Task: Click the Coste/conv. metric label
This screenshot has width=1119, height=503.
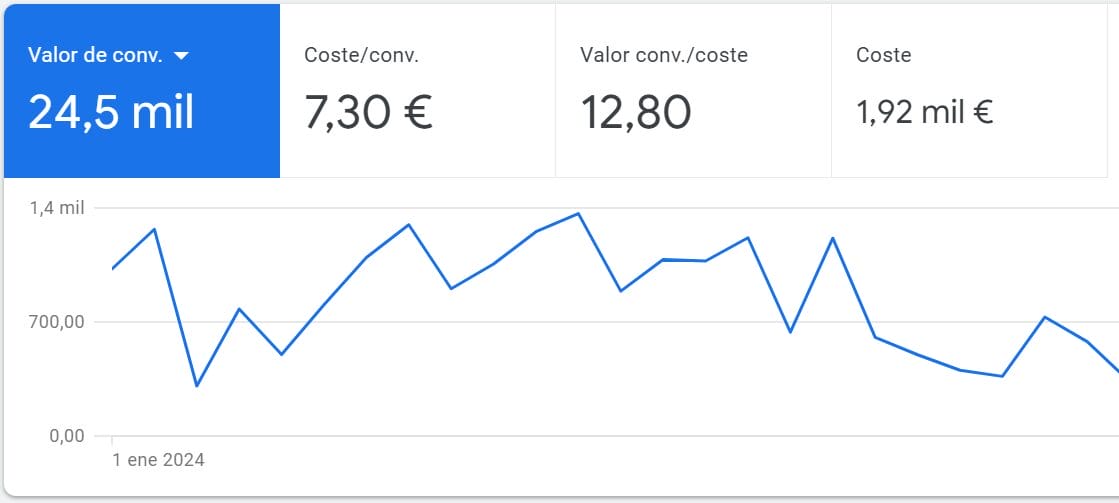Action: [x=361, y=55]
